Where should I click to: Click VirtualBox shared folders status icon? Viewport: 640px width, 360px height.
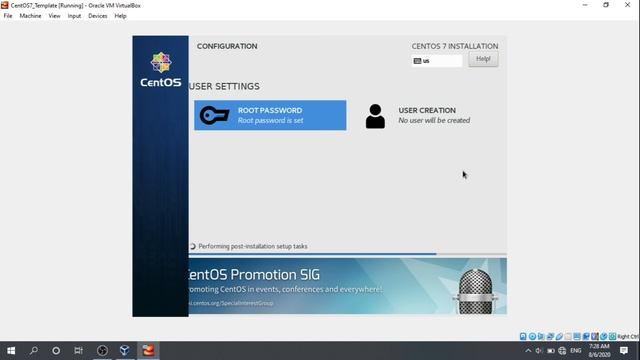[568, 336]
